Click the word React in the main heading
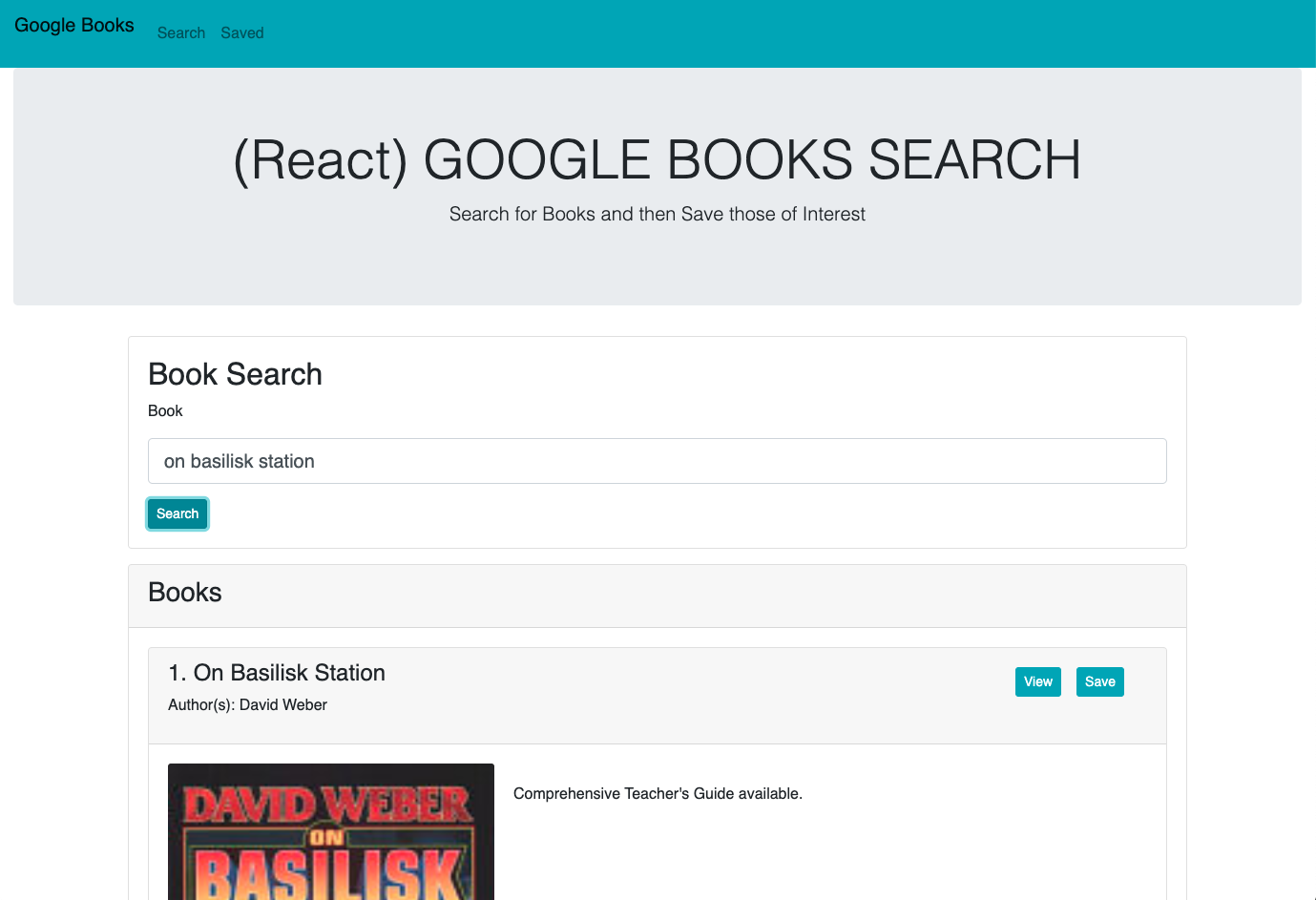This screenshot has width=1316, height=900. click(321, 159)
